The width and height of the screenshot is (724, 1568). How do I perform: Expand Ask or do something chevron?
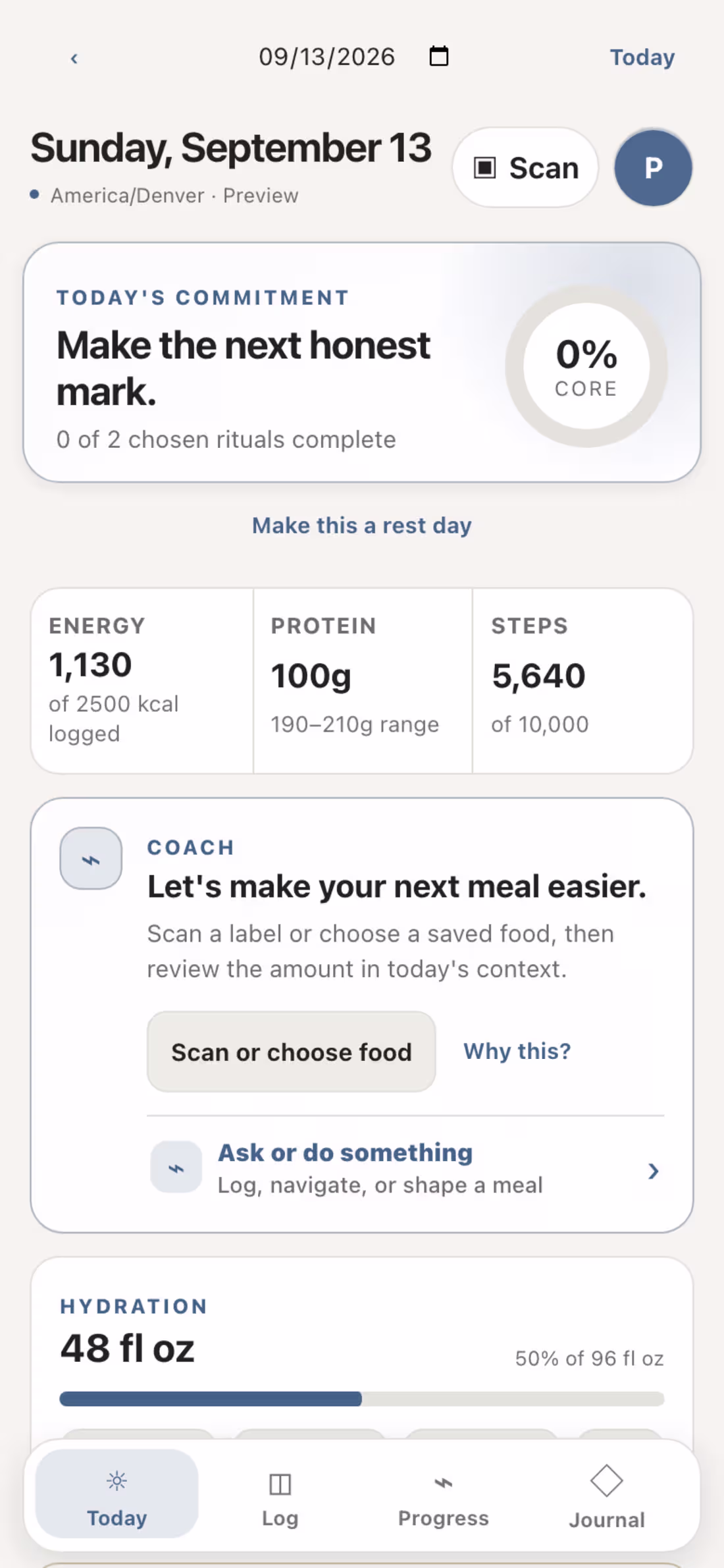point(653,1171)
